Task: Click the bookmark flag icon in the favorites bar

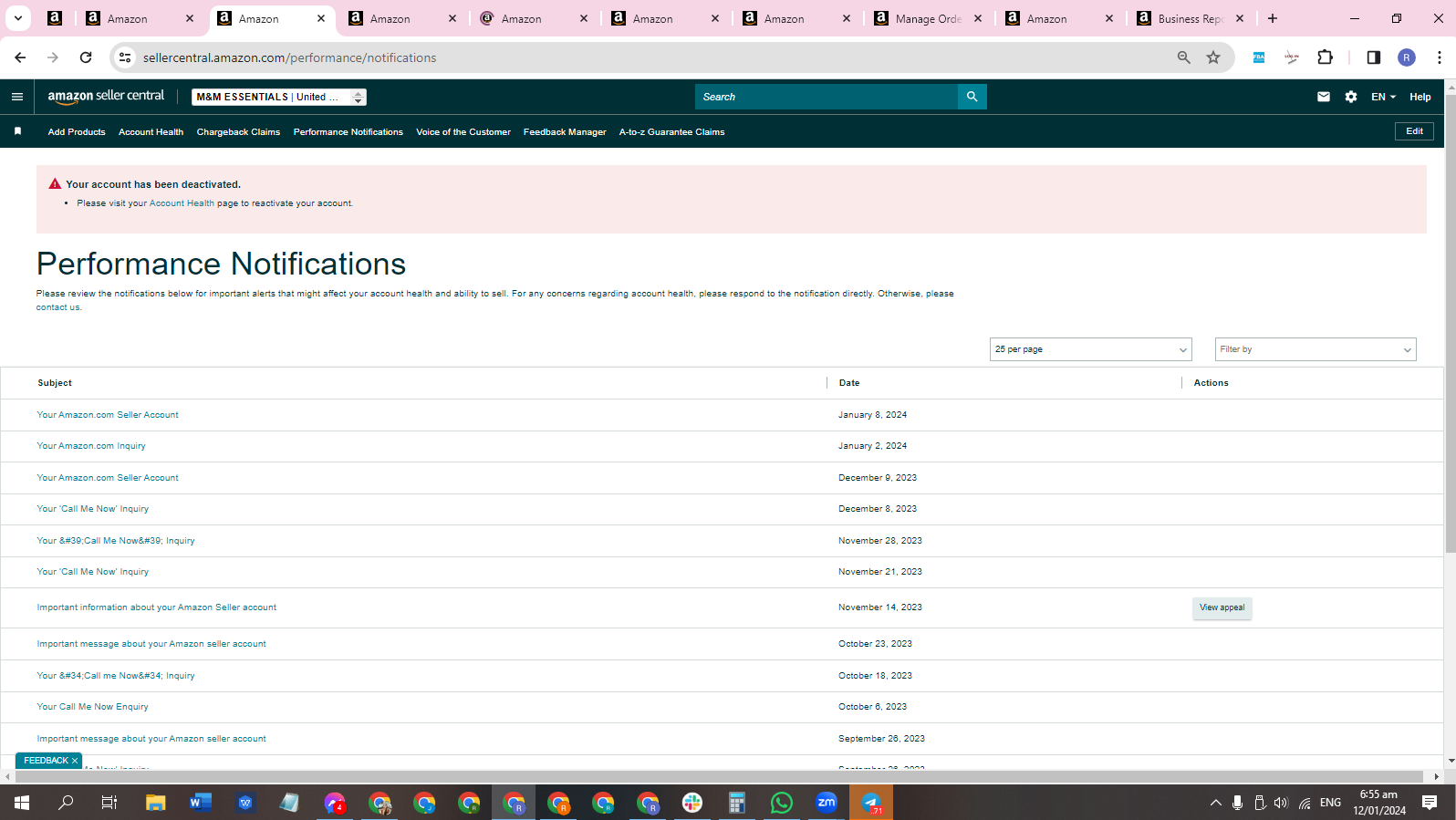Action: click(17, 131)
